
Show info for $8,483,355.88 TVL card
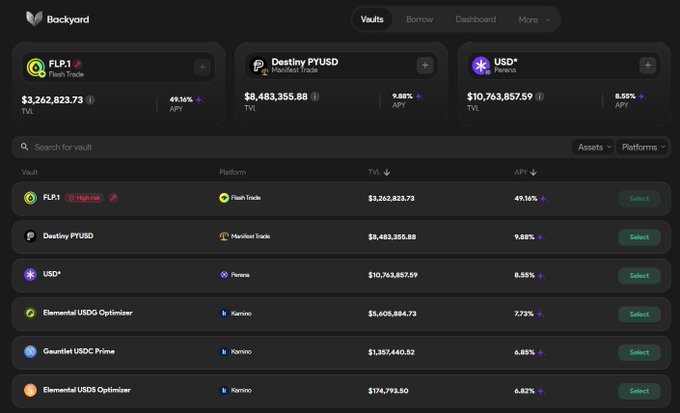(315, 96)
